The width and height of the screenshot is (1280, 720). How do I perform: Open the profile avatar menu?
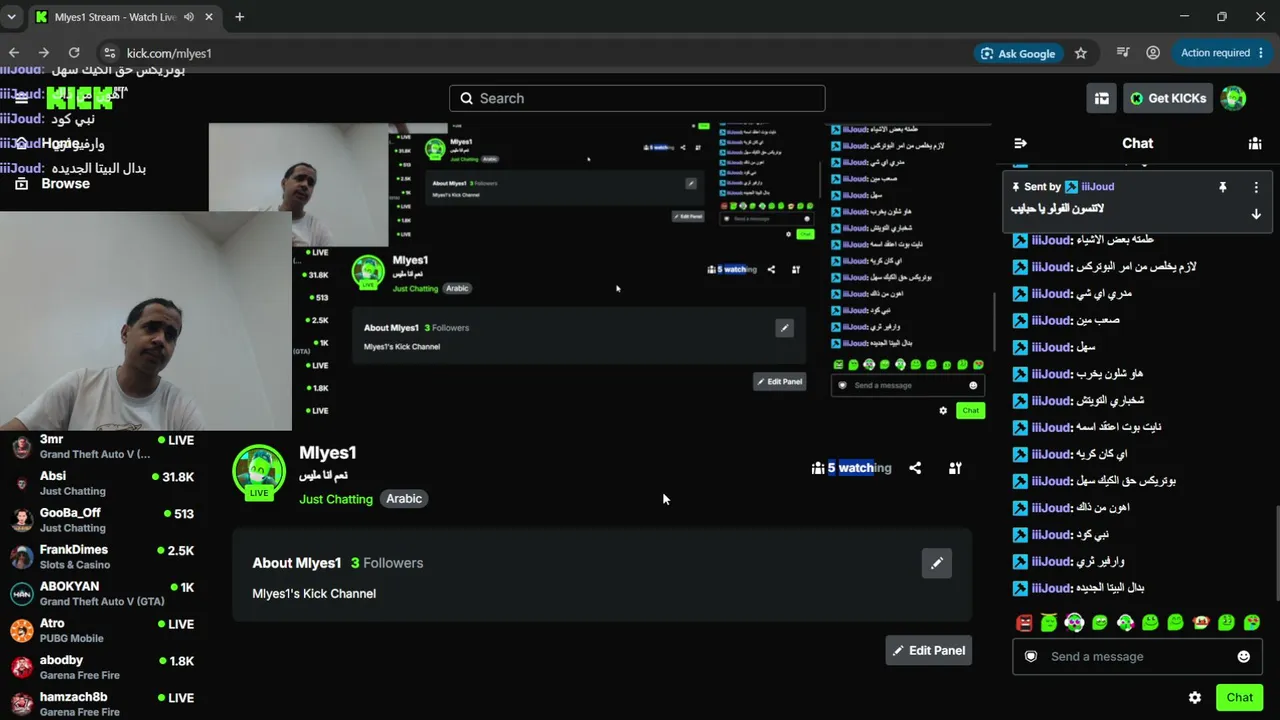click(1234, 98)
